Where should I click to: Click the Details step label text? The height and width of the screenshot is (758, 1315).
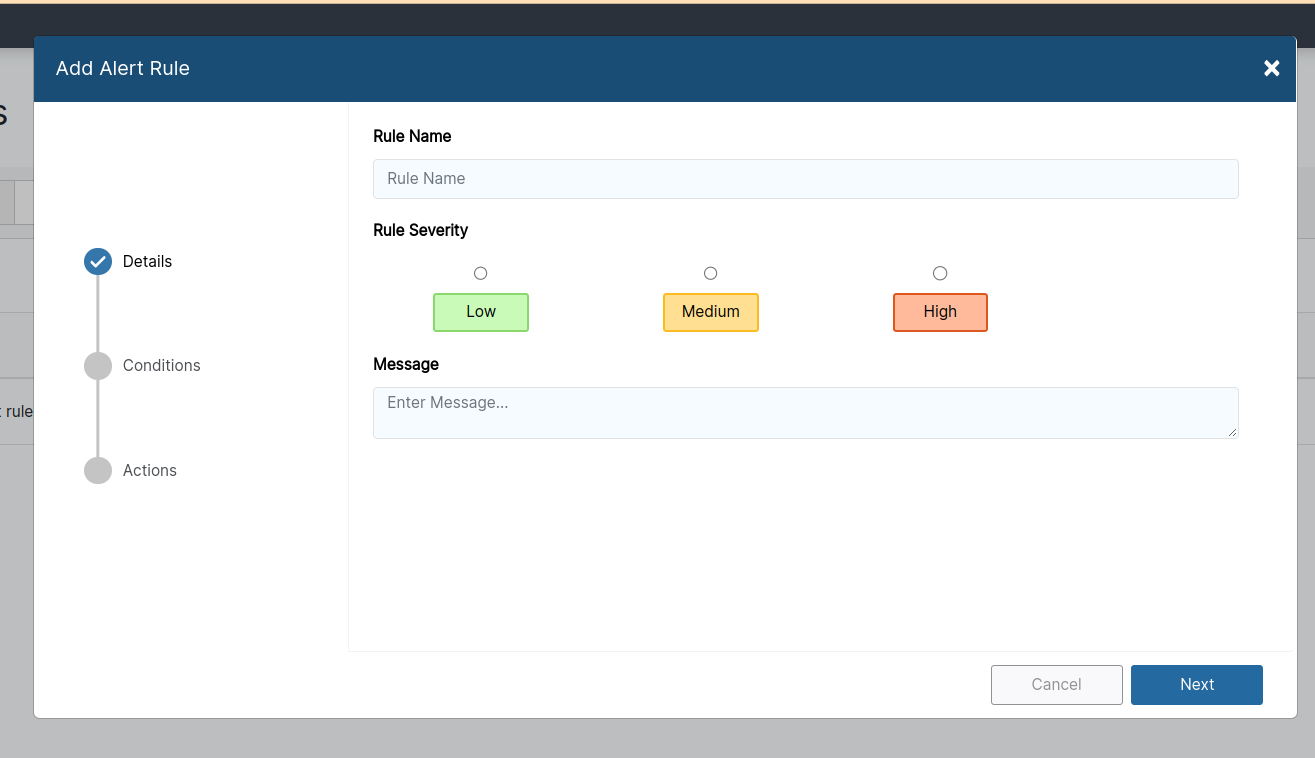point(147,261)
